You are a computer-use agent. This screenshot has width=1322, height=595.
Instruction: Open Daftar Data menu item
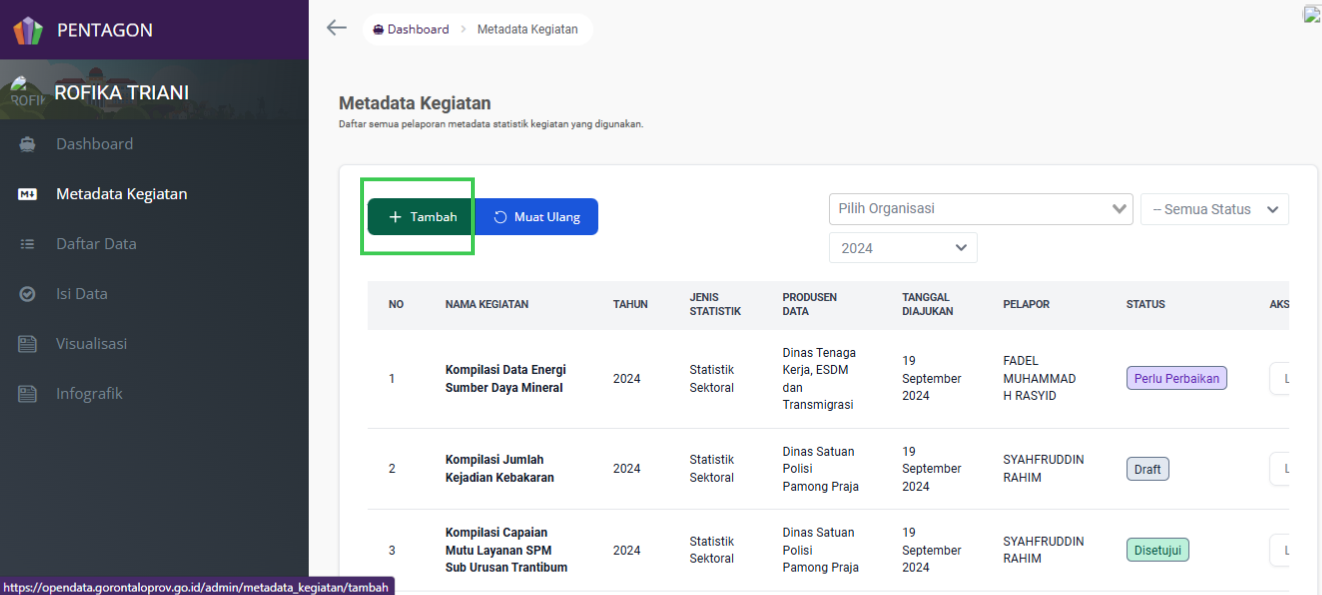[x=96, y=244]
